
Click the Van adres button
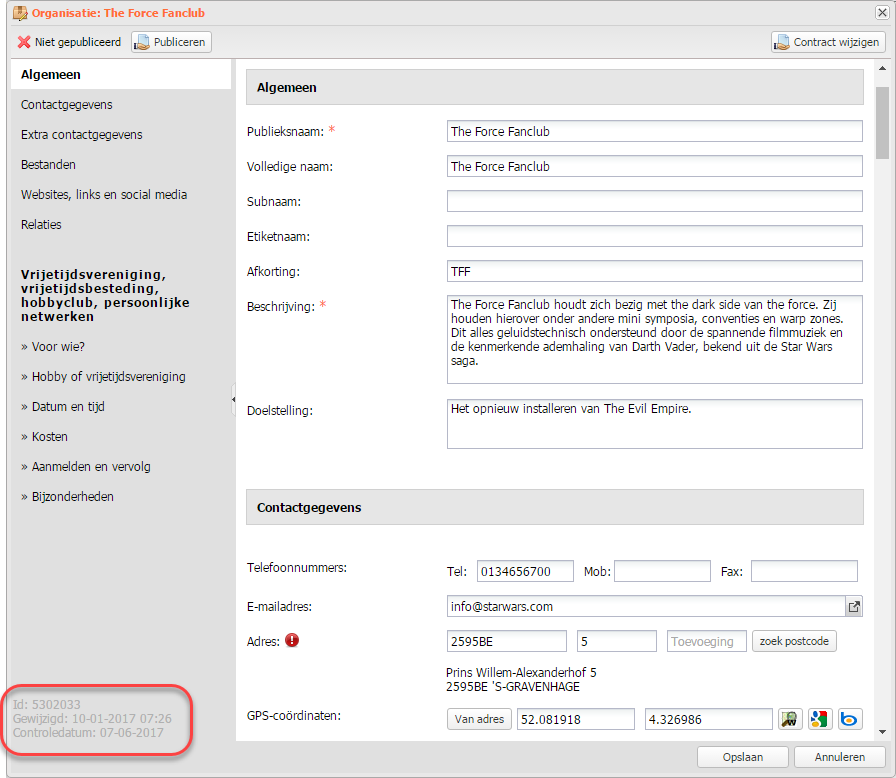click(x=479, y=719)
